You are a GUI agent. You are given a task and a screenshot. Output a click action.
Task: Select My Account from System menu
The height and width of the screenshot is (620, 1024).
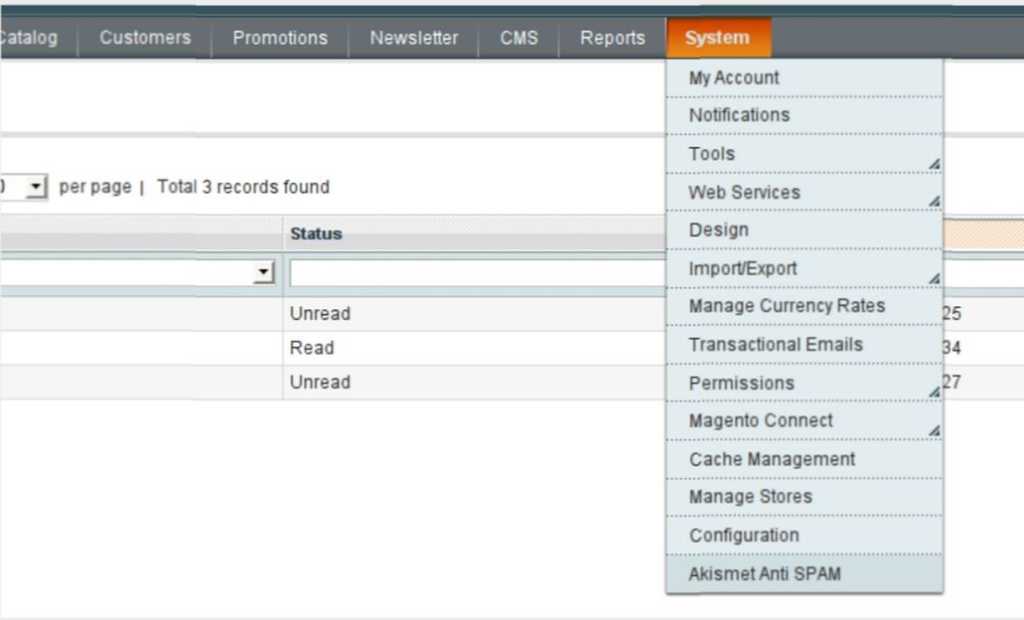click(805, 78)
